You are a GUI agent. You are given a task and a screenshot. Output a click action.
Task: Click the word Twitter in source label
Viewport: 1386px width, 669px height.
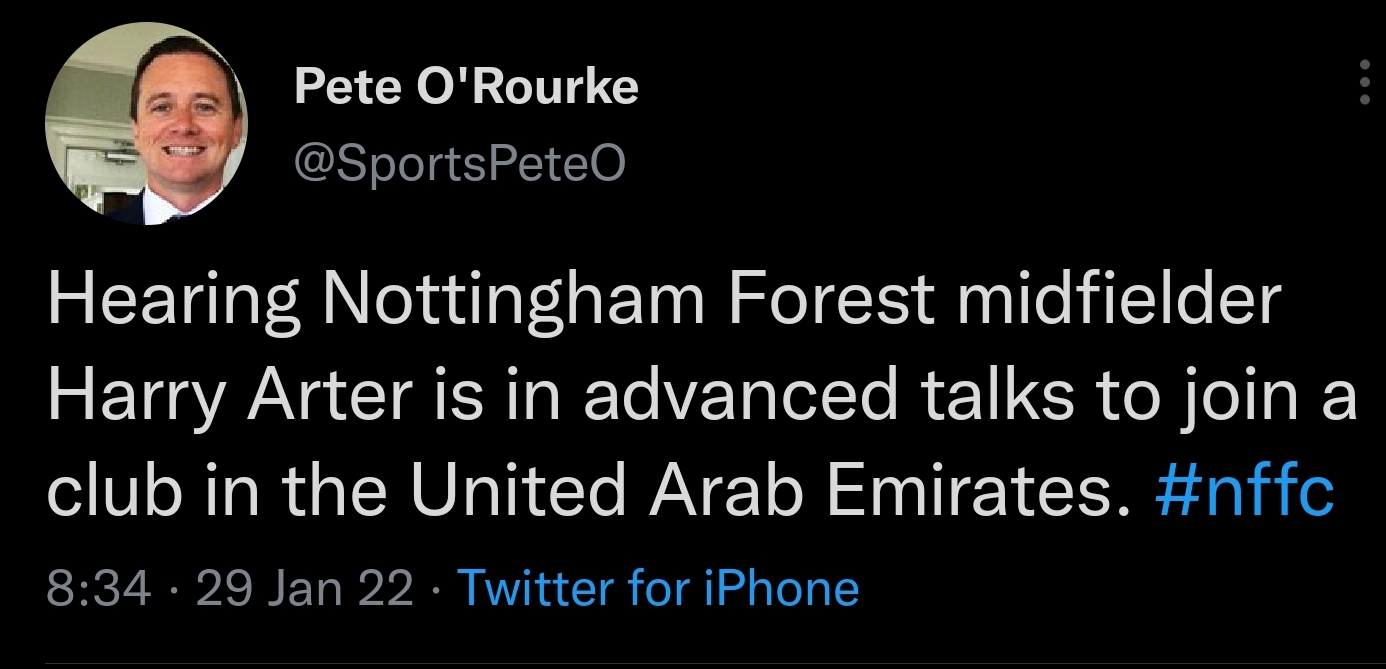[535, 588]
